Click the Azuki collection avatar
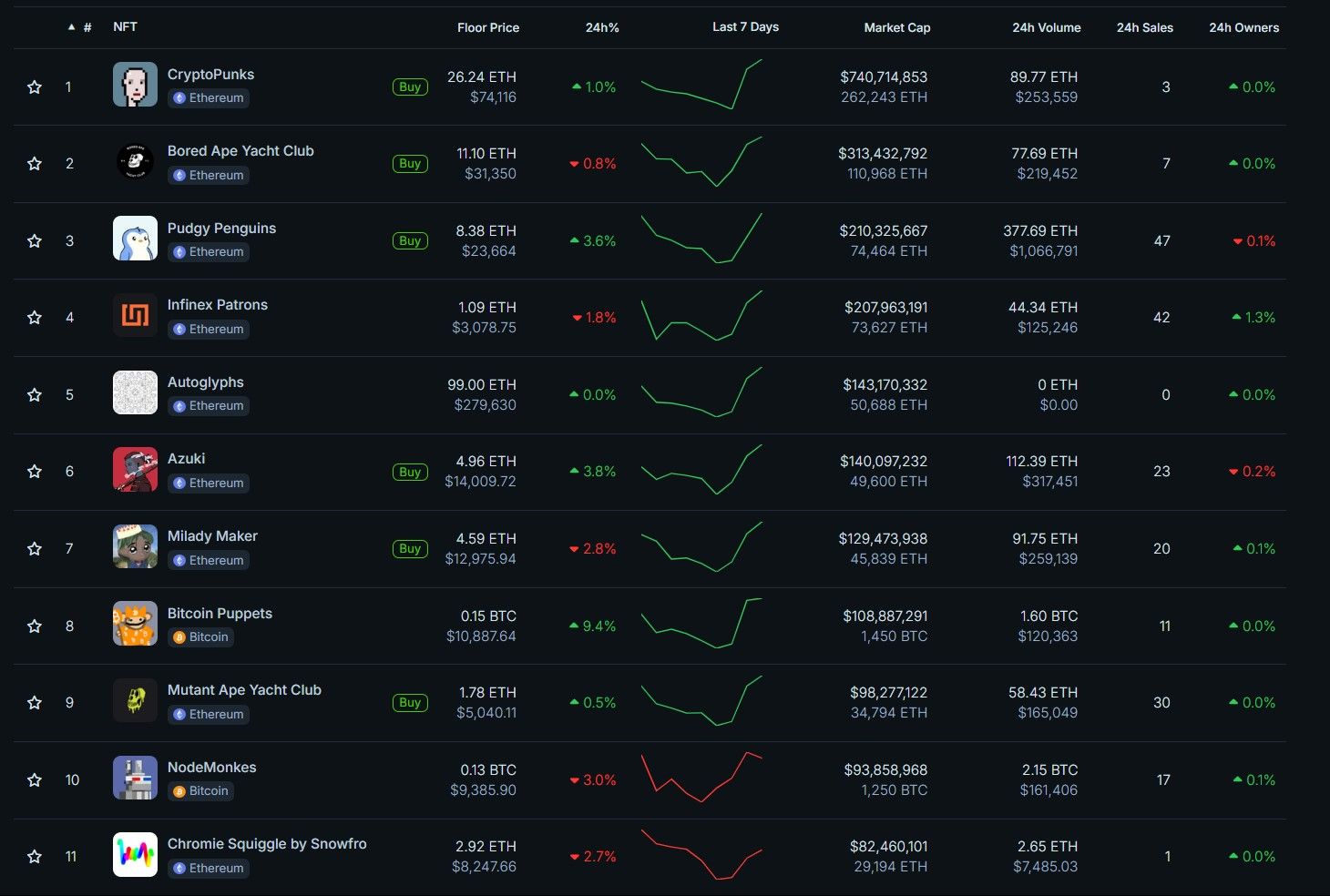Image resolution: width=1330 pixels, height=896 pixels. [x=135, y=470]
